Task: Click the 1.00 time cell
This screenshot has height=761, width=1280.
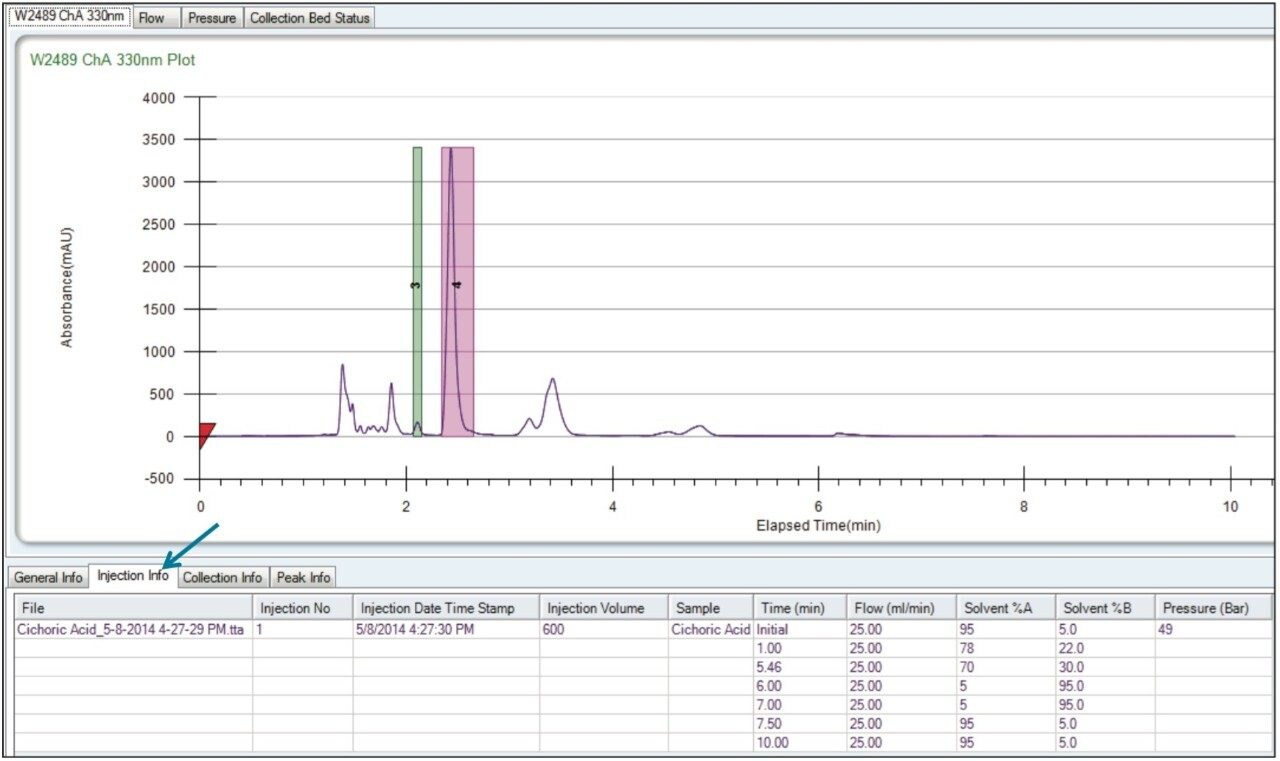Action: (798, 649)
